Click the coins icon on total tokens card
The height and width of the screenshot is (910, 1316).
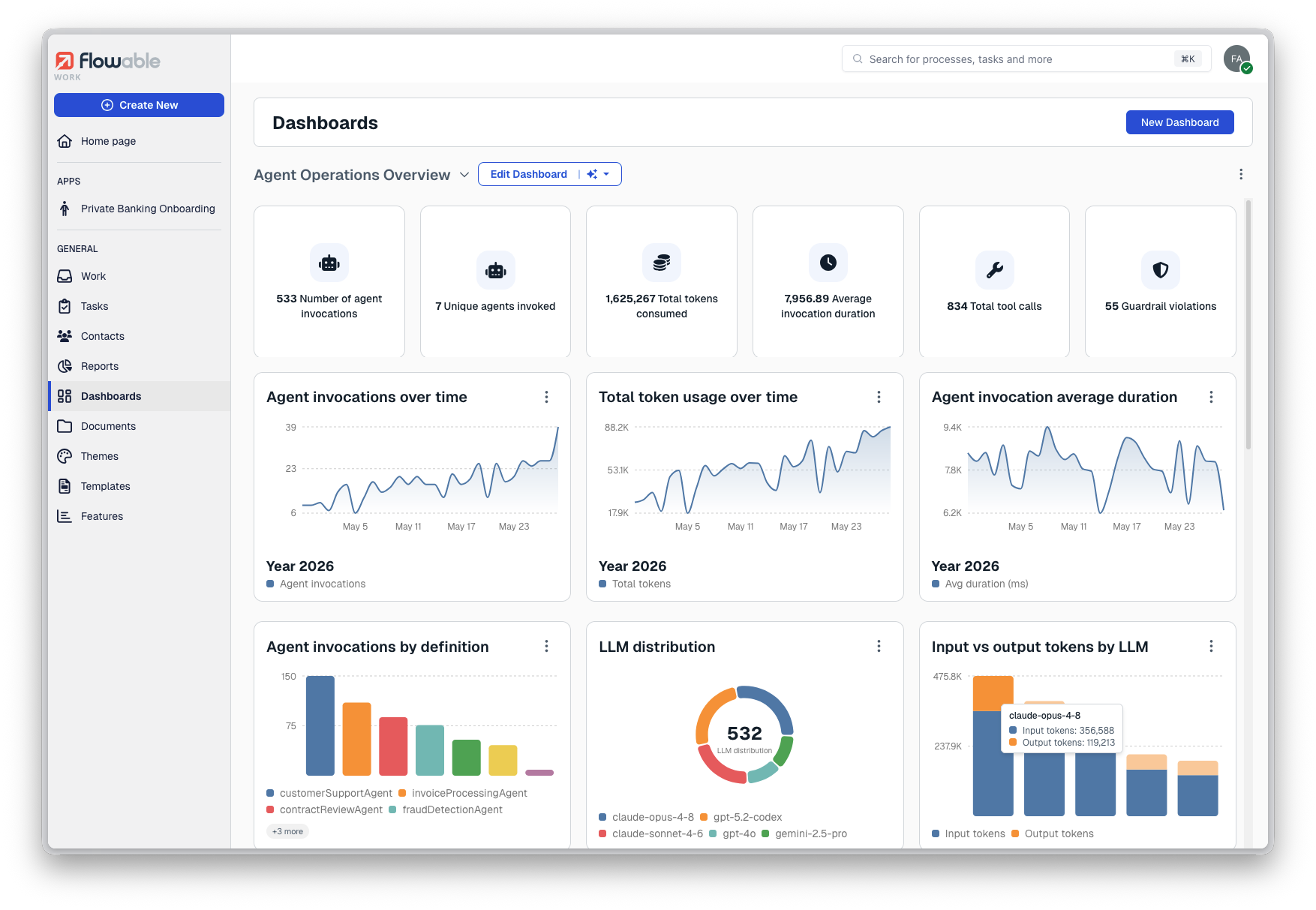662,263
